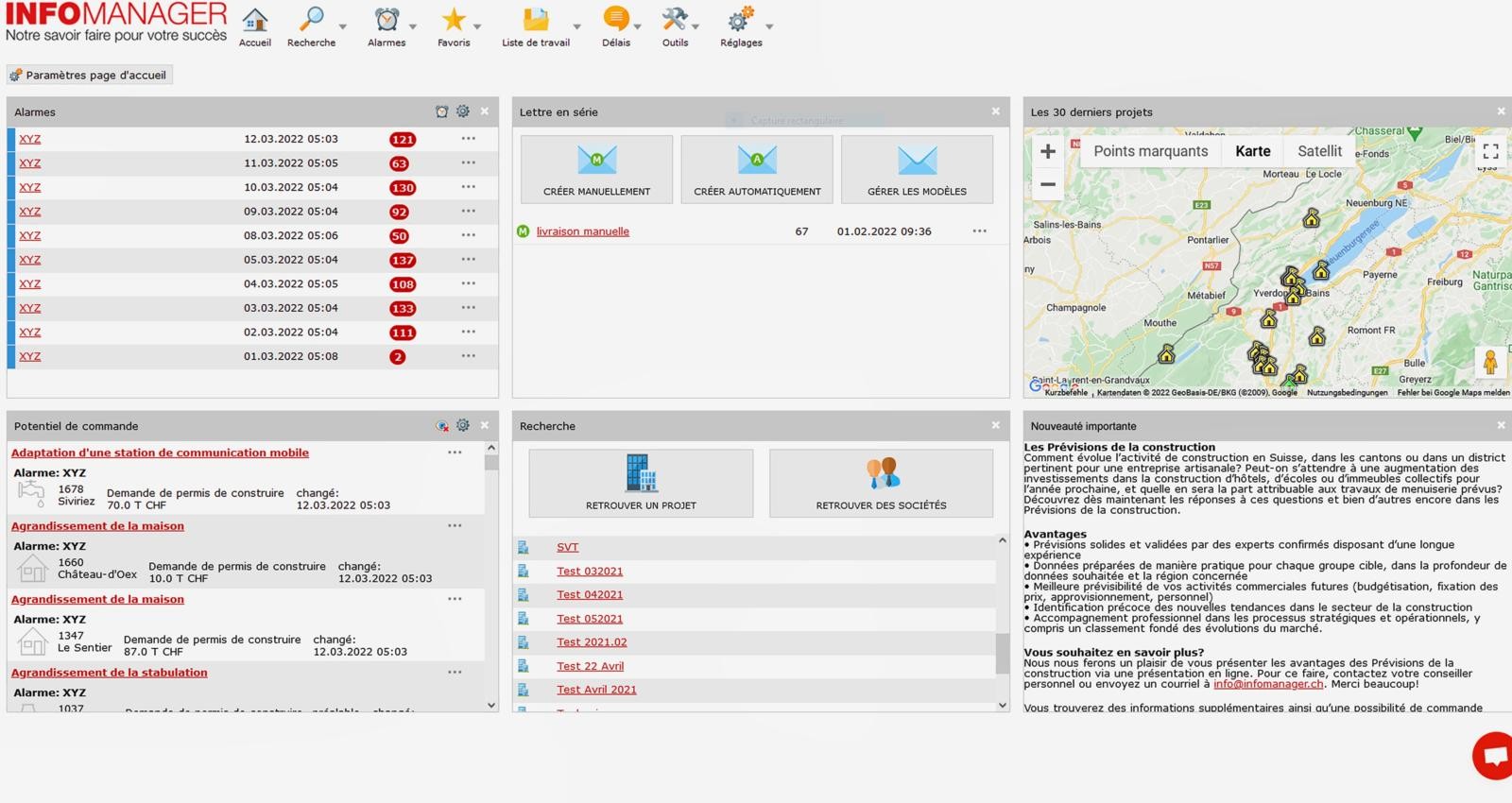Open the Favoris star icon
Screen dimensions: 1512x803
(x=454, y=20)
